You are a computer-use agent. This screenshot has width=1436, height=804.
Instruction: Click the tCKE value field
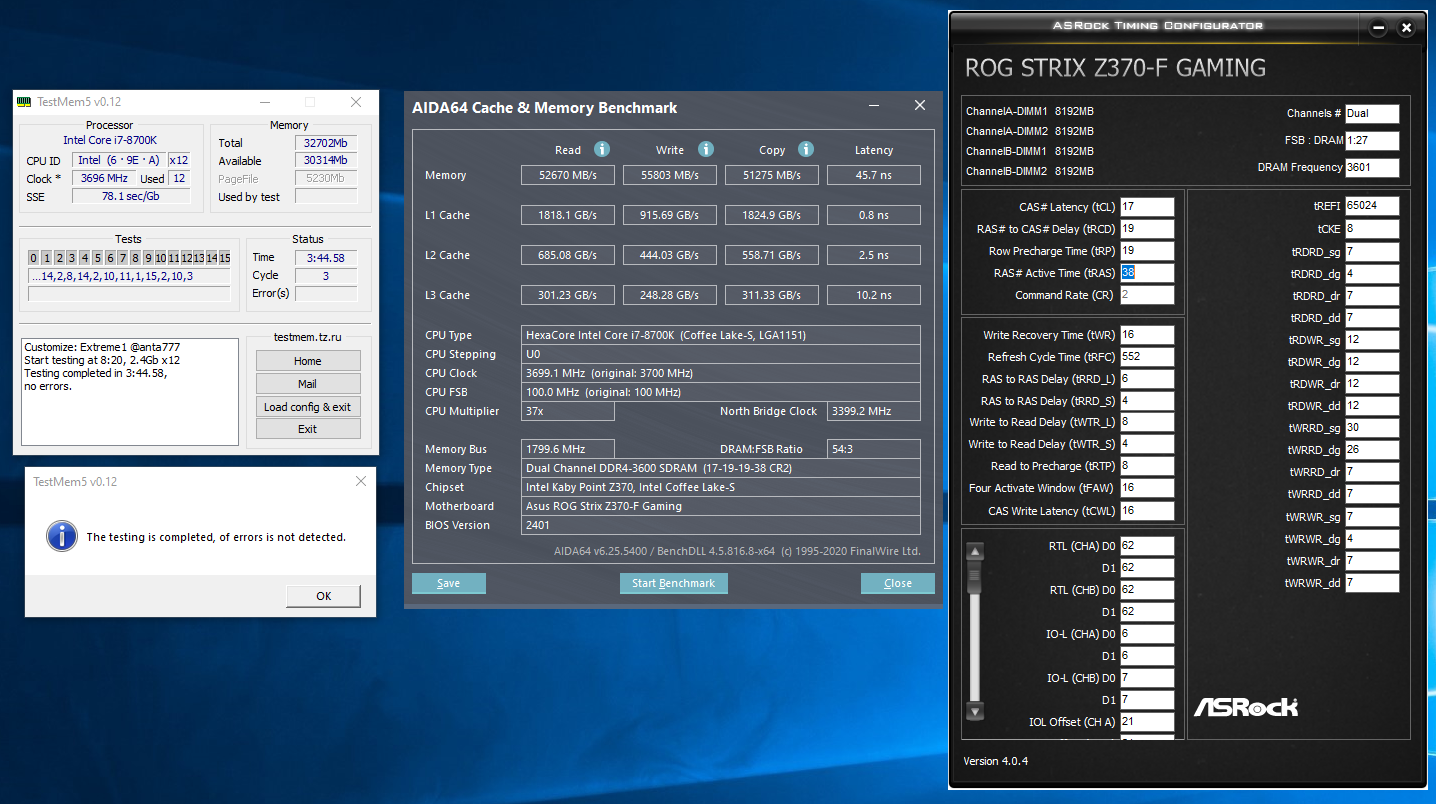1372,228
